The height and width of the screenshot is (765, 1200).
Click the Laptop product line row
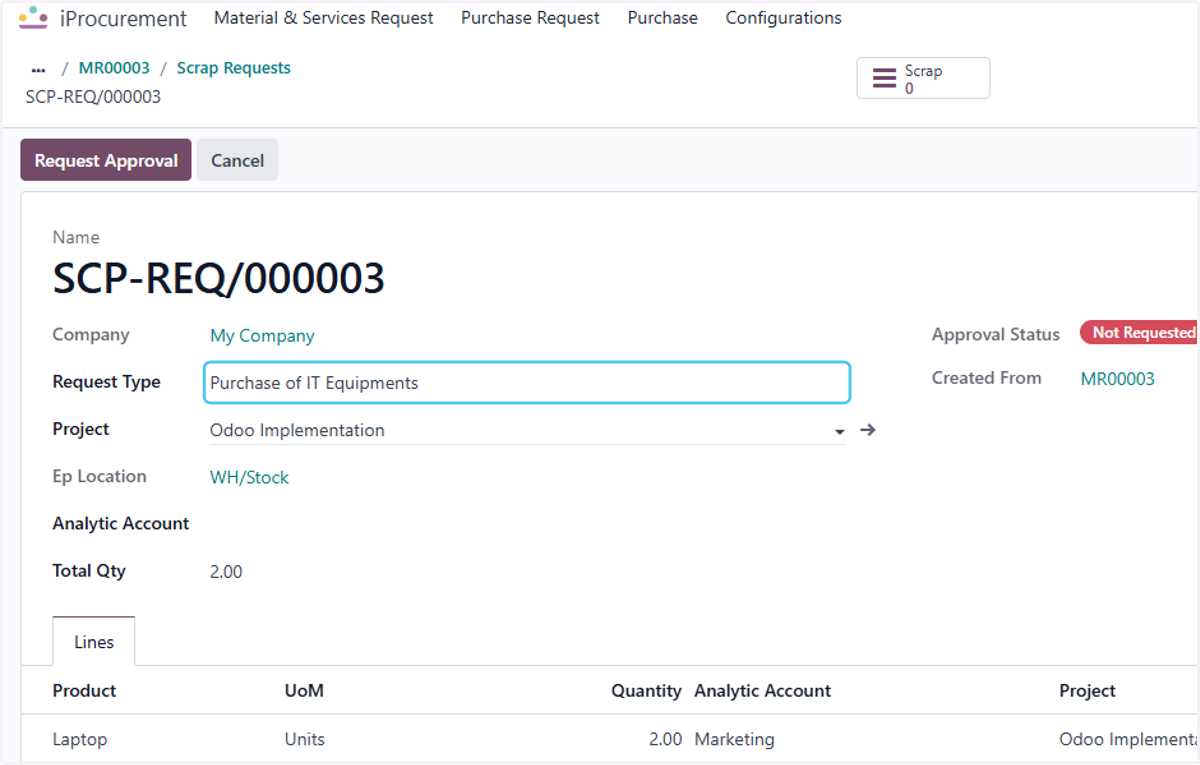(x=610, y=740)
